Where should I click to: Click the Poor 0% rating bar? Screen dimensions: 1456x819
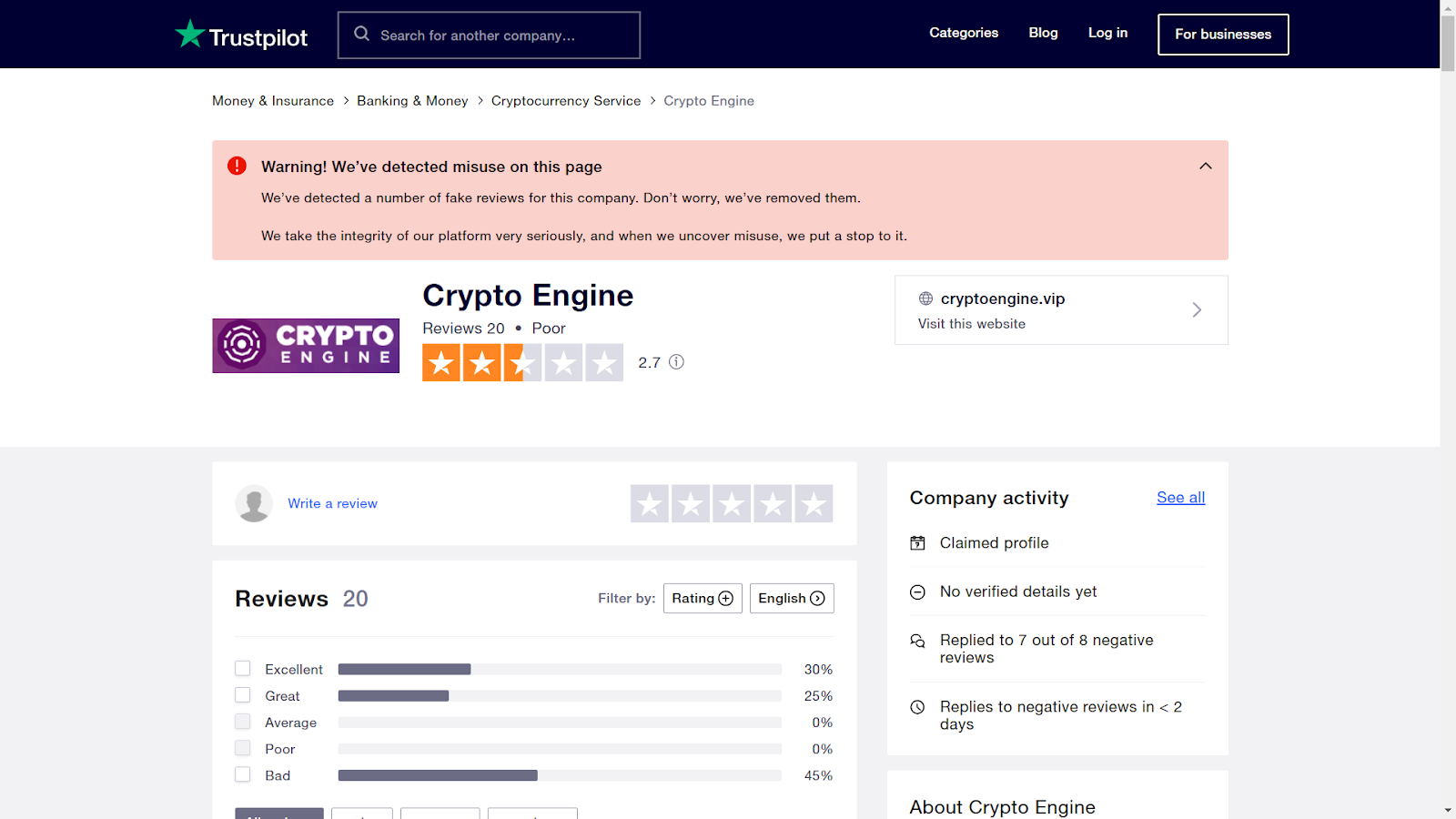560,749
